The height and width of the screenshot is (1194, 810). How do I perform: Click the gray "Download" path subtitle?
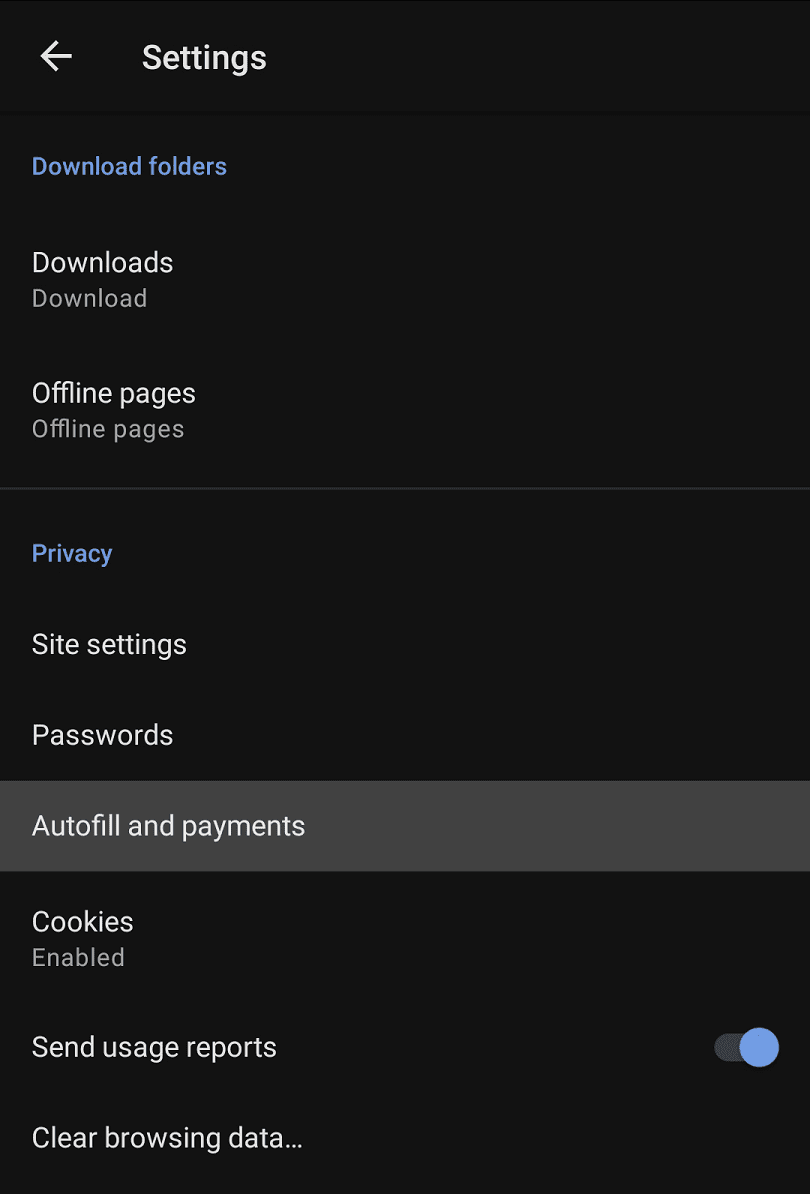90,298
